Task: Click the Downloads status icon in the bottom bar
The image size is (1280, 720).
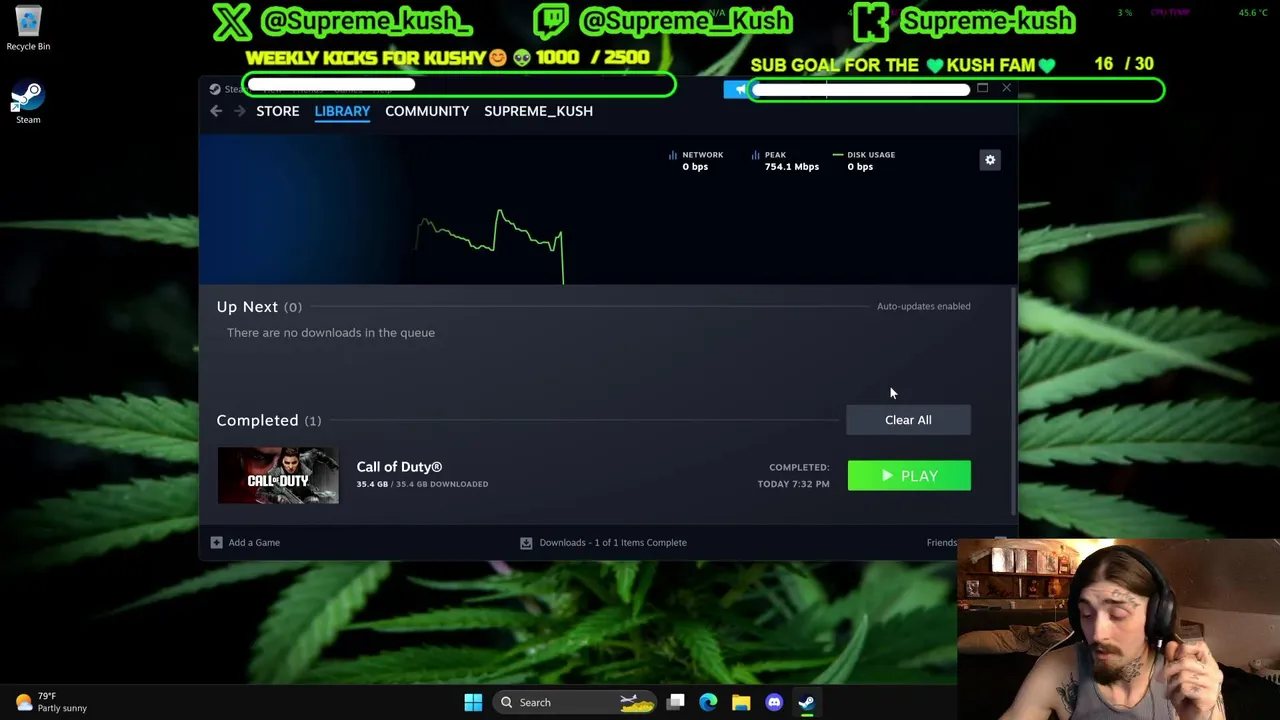Action: pos(526,543)
